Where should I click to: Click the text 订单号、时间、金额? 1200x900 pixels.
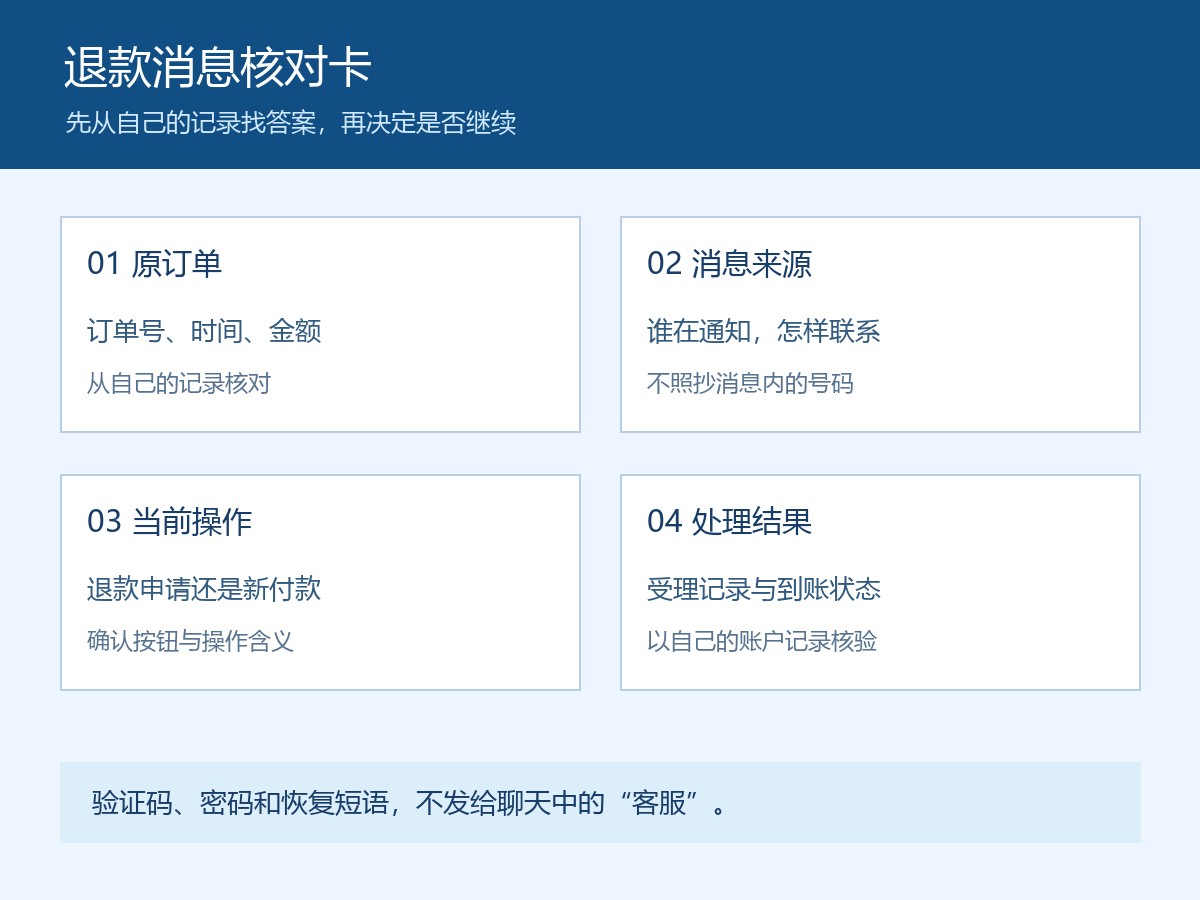pyautogui.click(x=204, y=331)
